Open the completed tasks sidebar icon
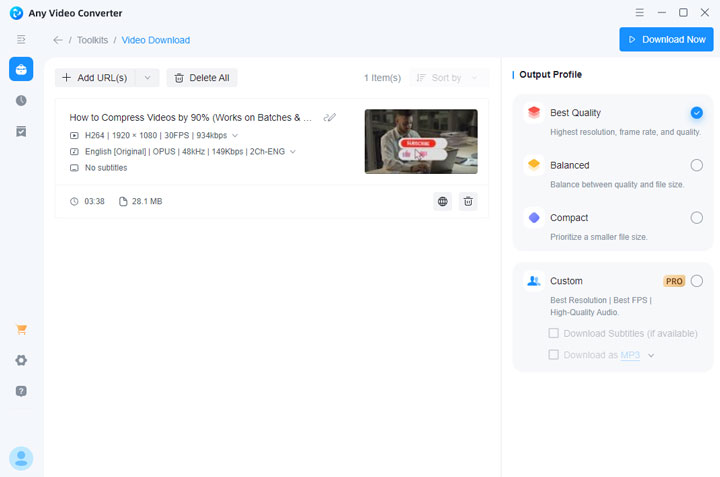 click(x=21, y=132)
